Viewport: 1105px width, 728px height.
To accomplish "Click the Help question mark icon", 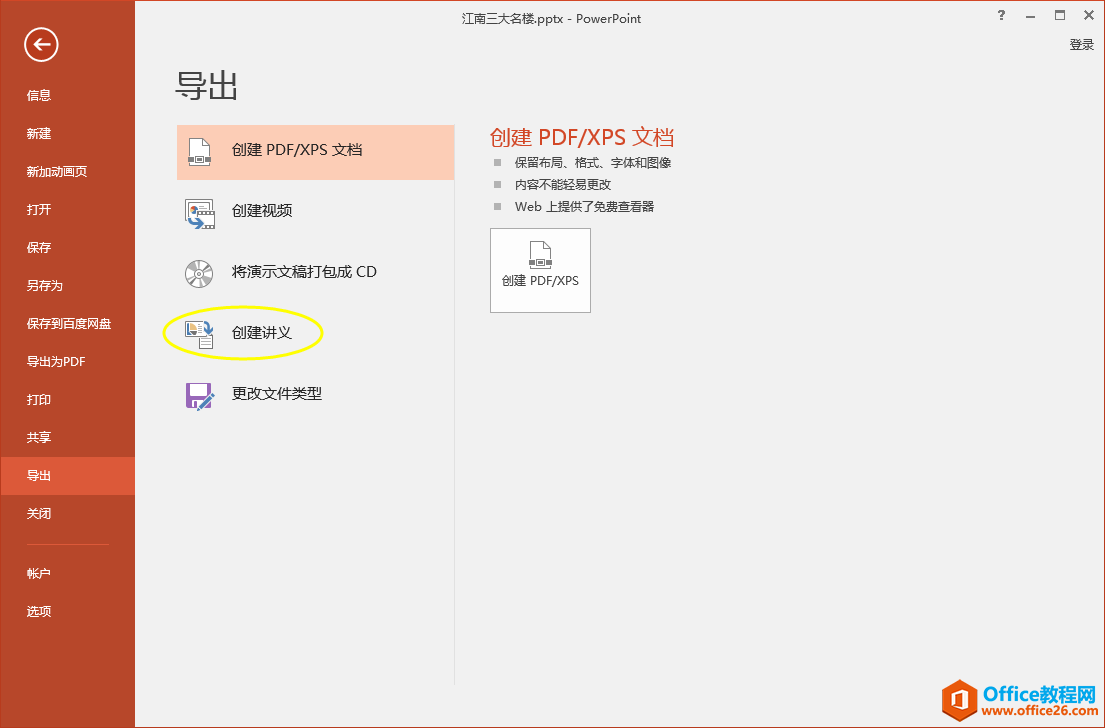I will [1001, 16].
